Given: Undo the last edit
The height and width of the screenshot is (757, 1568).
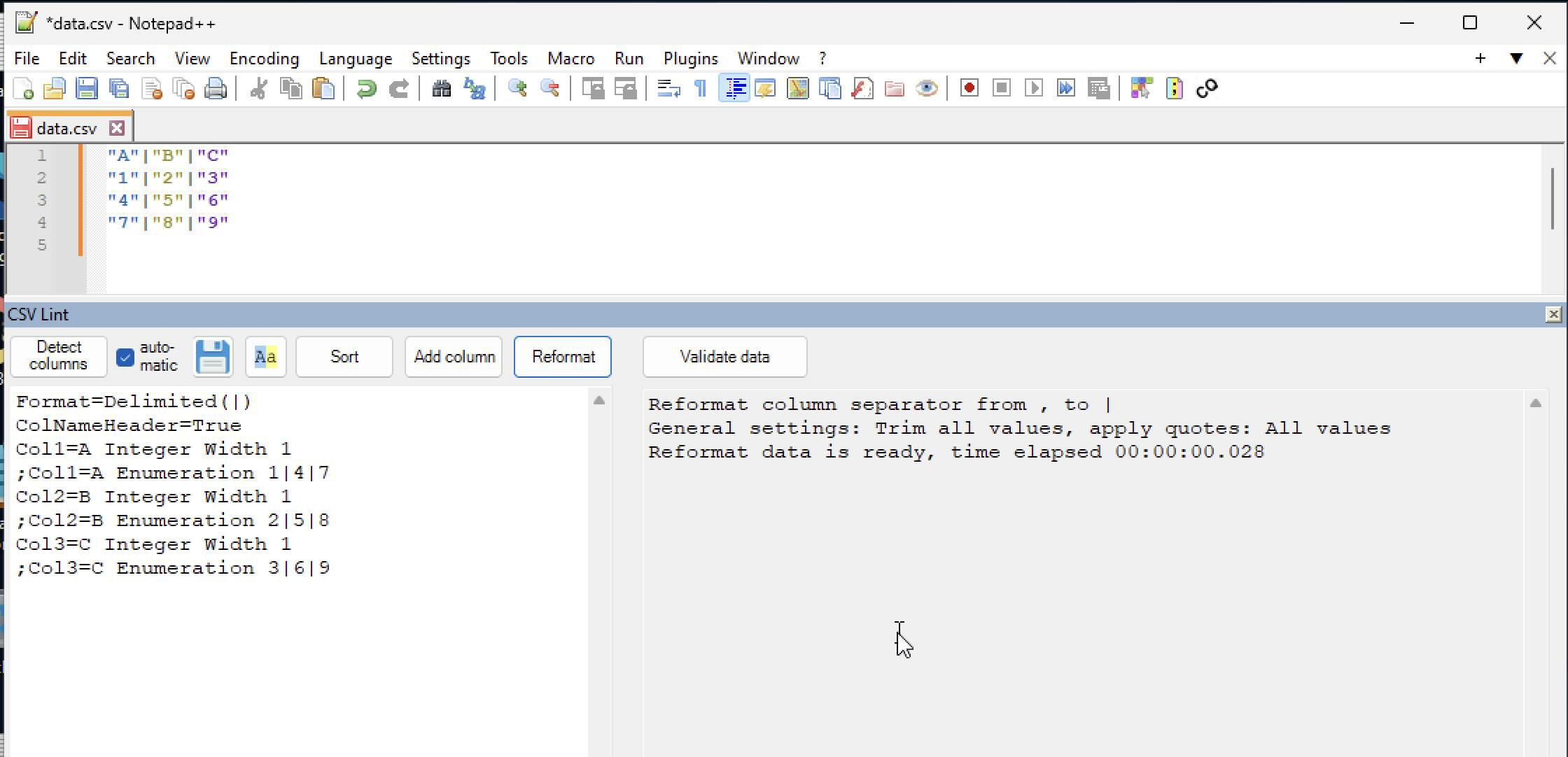Looking at the screenshot, I should point(366,88).
